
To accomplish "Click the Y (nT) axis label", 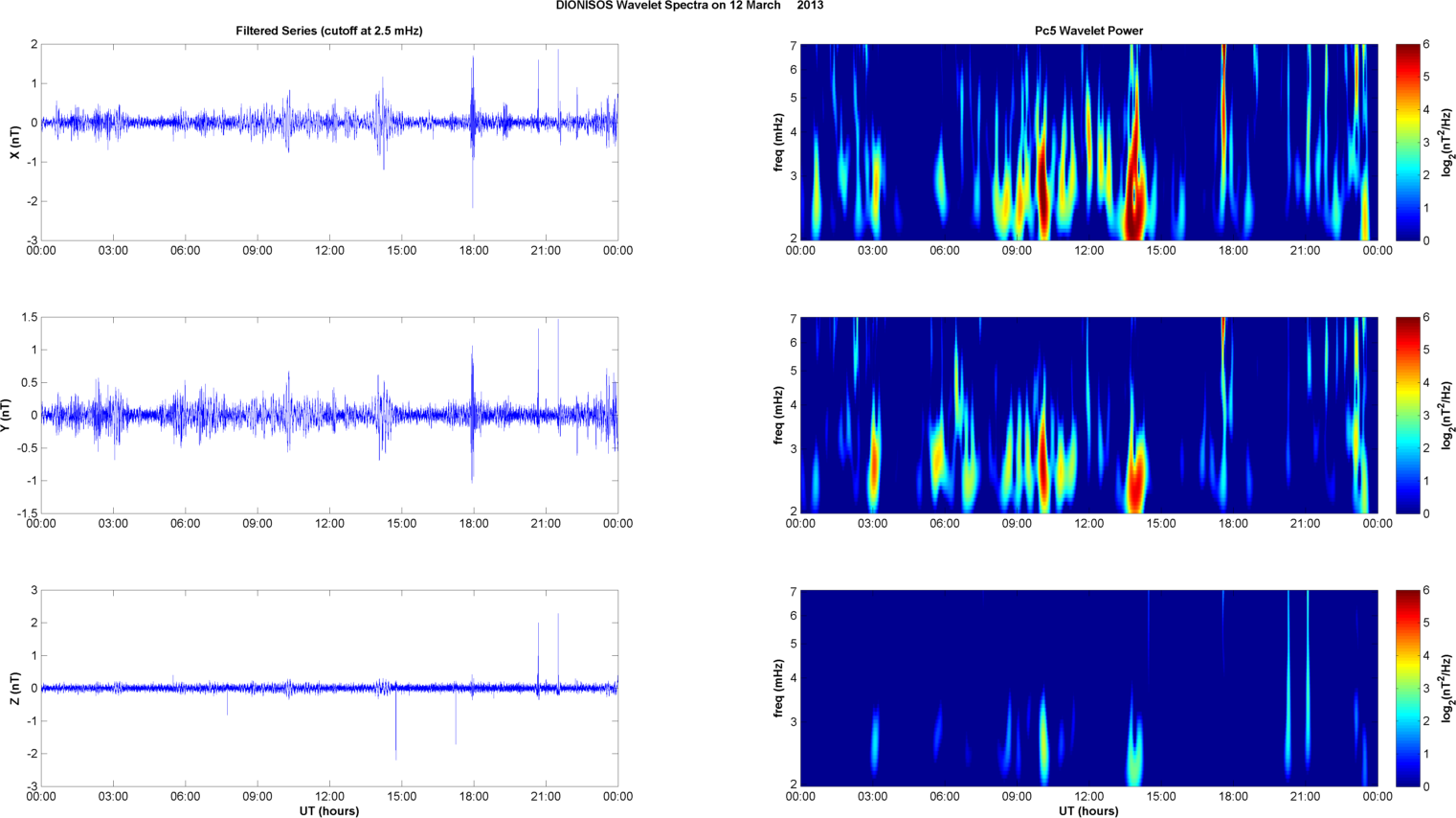I will coord(7,415).
